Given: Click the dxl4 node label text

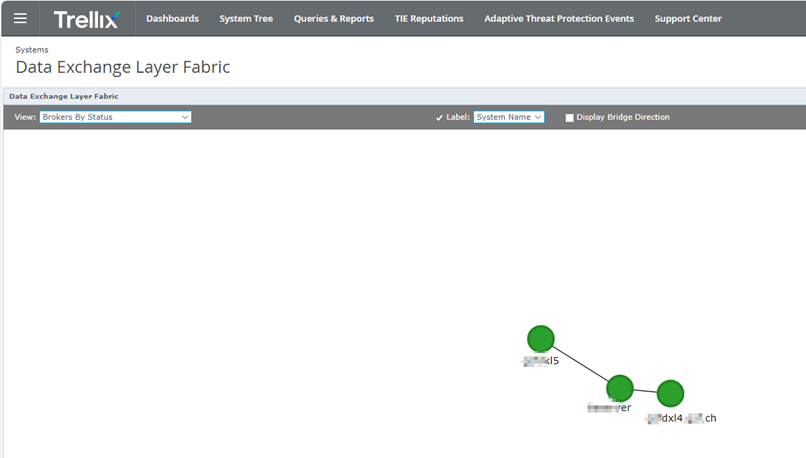Looking at the screenshot, I should [681, 418].
